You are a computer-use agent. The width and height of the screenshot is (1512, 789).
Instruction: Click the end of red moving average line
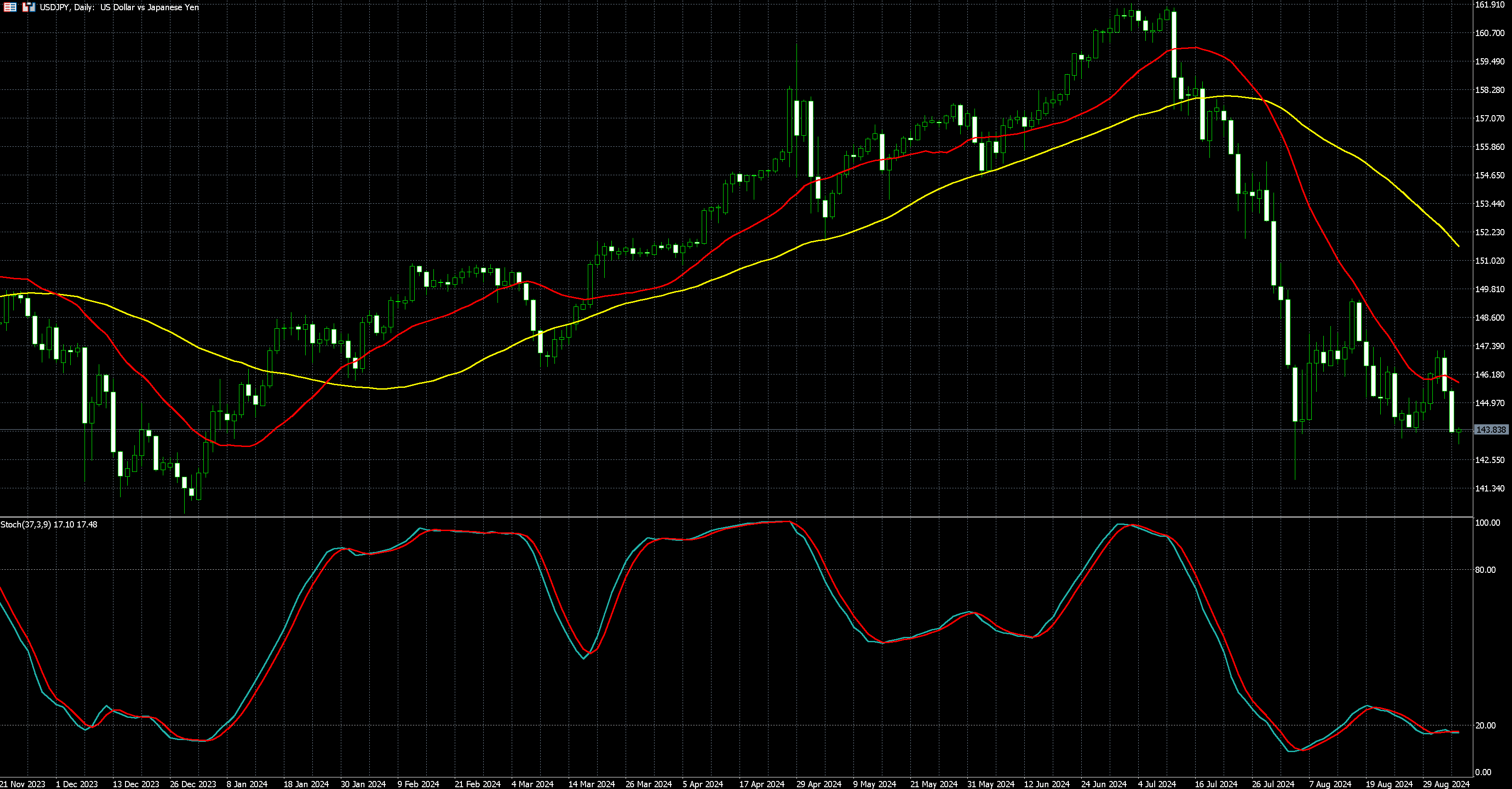(x=1459, y=382)
